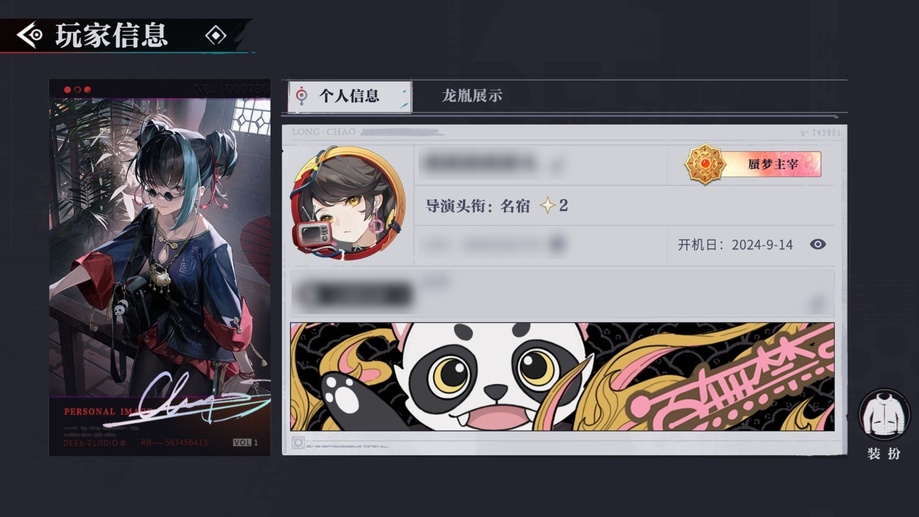
Task: Click the edit icon beside blurred player name
Action: pyautogui.click(x=556, y=166)
